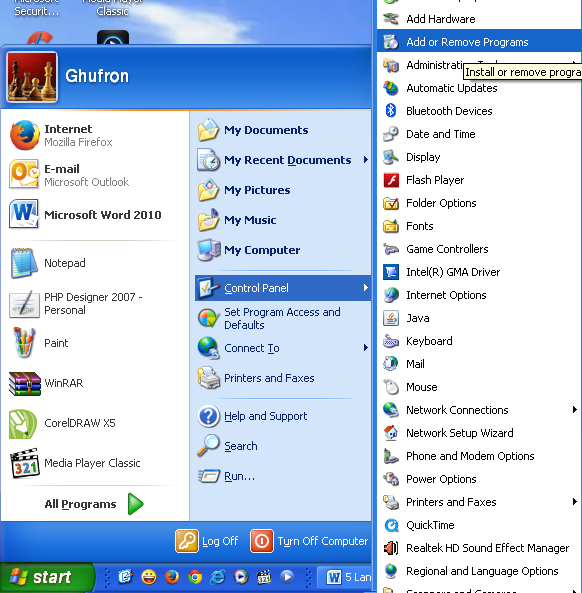This screenshot has width=582, height=593.
Task: Open Printers and Faxes in start menu
Action: point(282,378)
